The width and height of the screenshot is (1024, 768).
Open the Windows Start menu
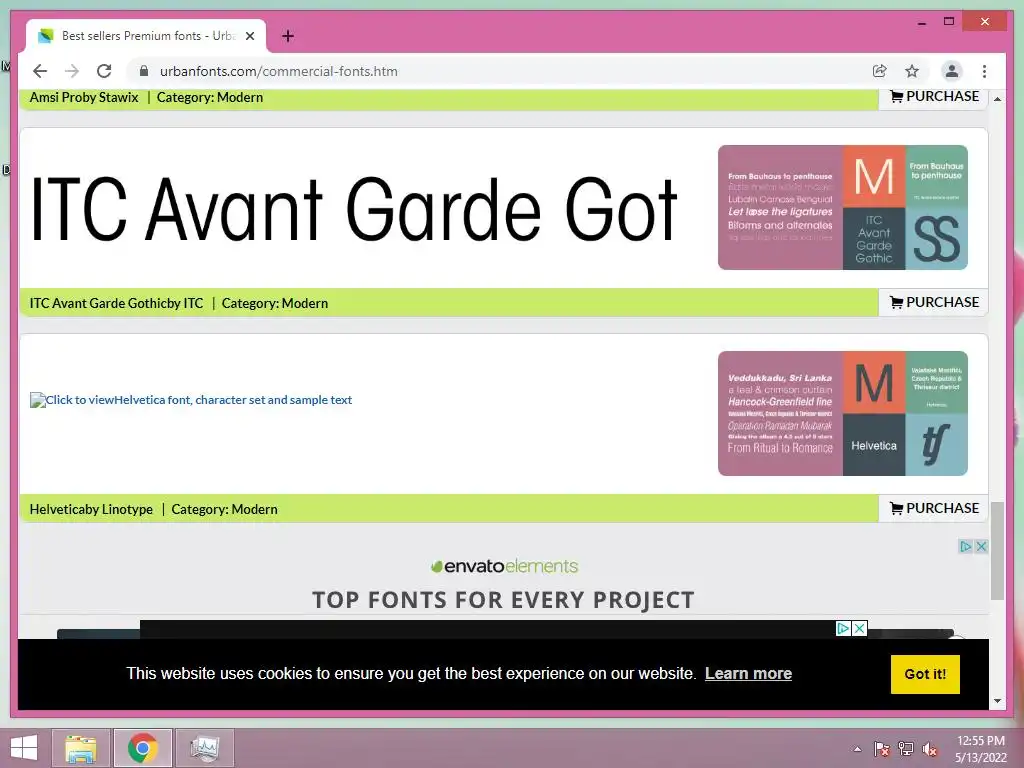point(24,748)
